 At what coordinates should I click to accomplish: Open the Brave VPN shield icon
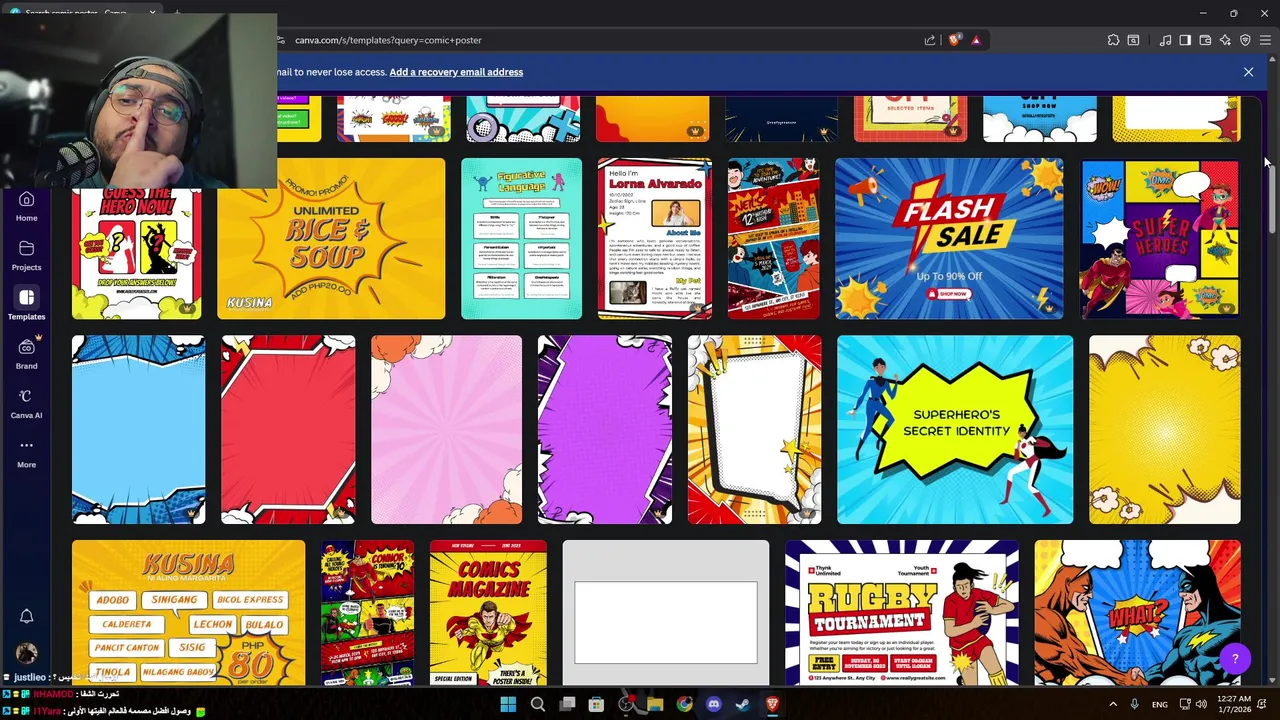(x=1245, y=40)
